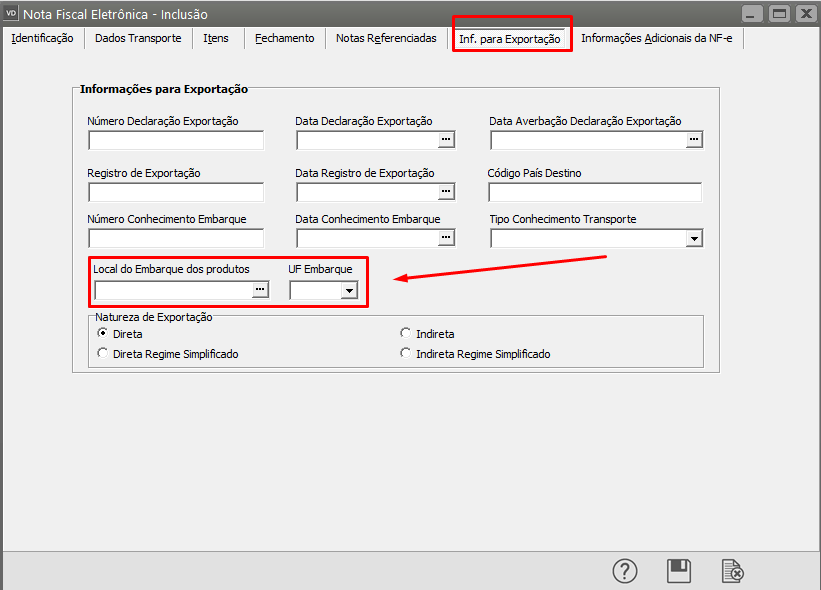Expand Tipo Conhecimento Transporte dropdown

694,238
